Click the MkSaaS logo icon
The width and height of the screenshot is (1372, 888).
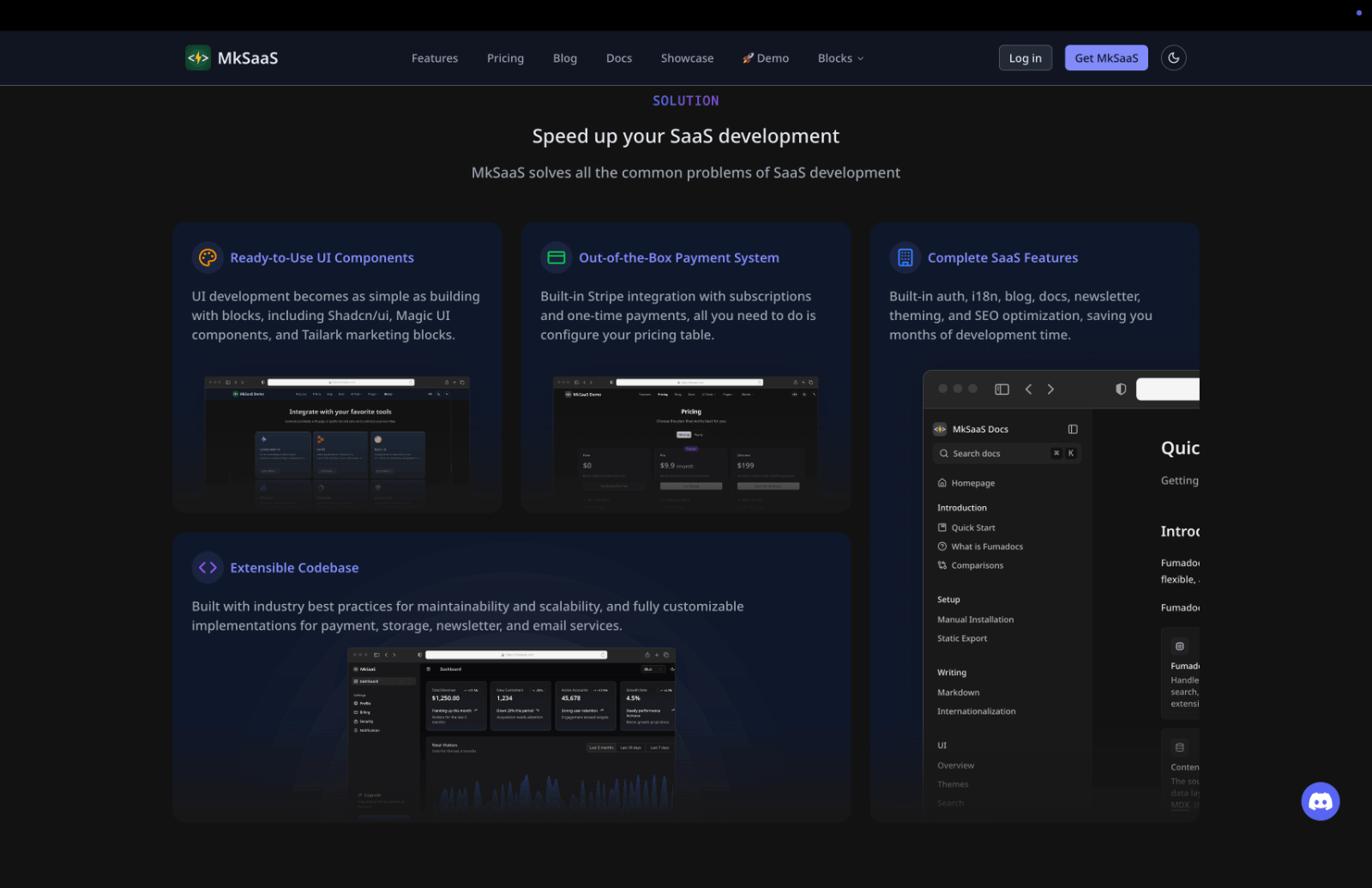pyautogui.click(x=198, y=57)
